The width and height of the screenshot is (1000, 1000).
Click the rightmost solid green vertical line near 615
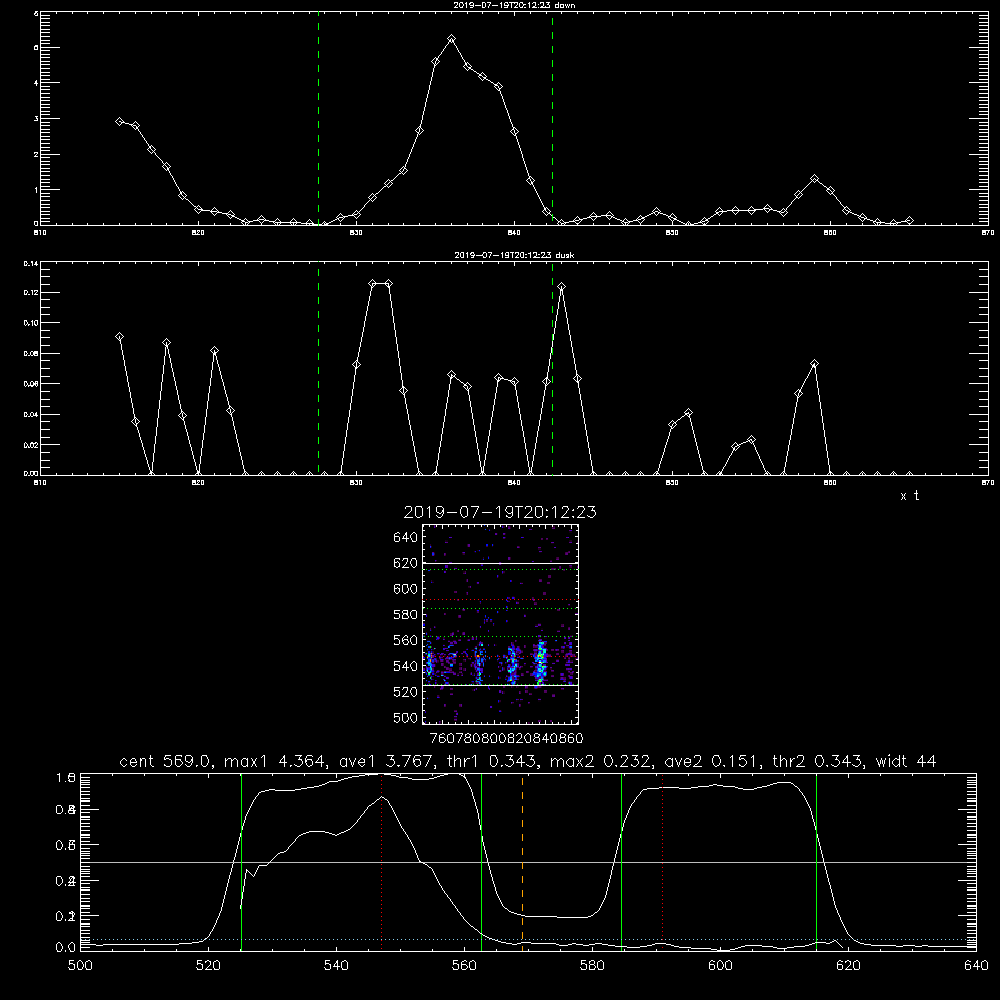(x=816, y=861)
